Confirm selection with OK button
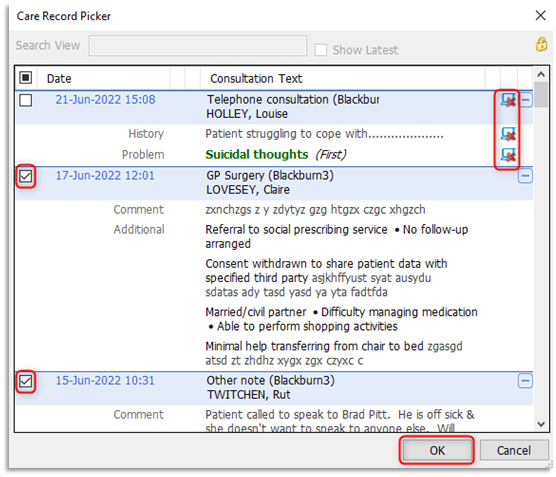The width and height of the screenshot is (556, 477). click(x=437, y=450)
